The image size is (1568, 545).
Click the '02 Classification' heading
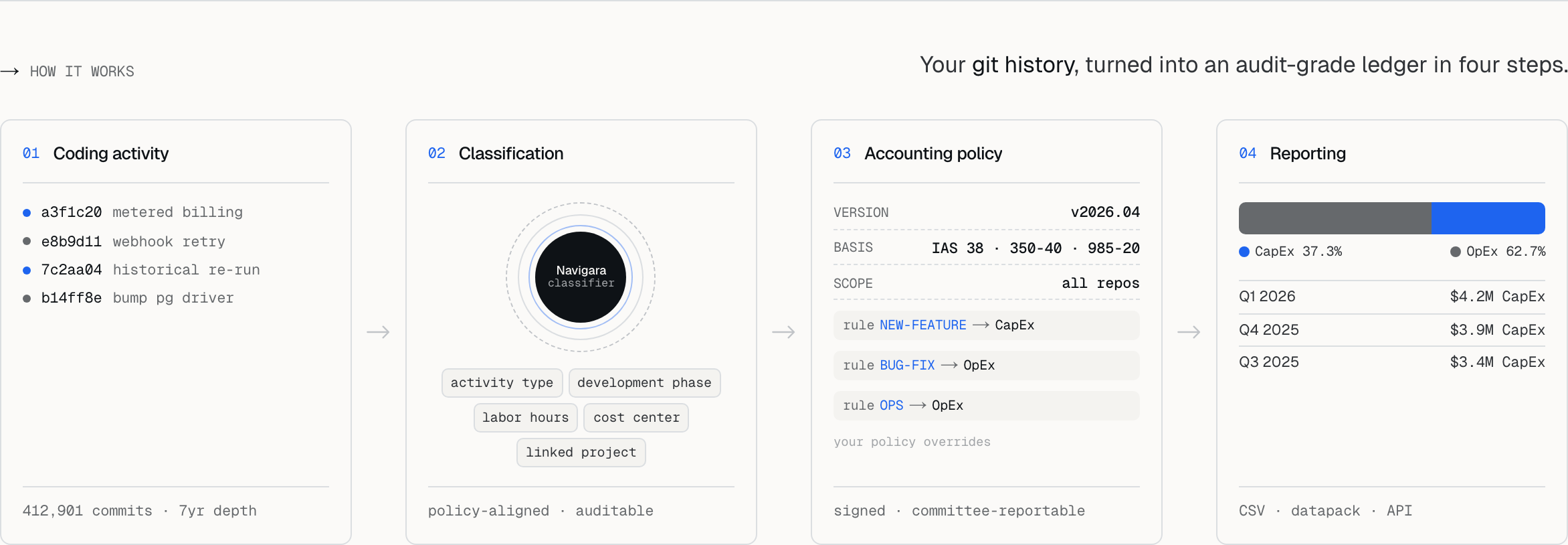point(496,153)
